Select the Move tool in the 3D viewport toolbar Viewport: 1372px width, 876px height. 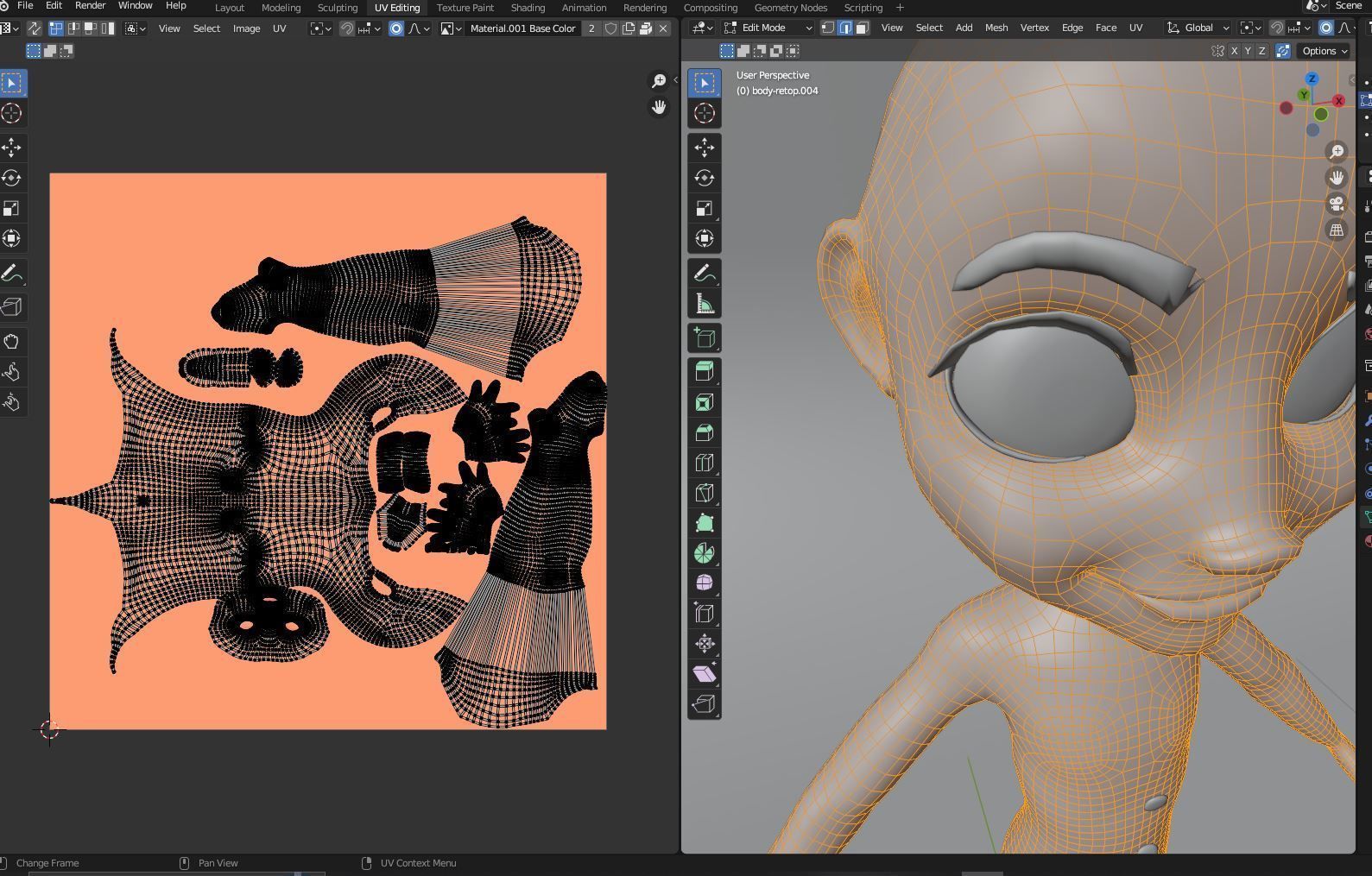pos(705,148)
